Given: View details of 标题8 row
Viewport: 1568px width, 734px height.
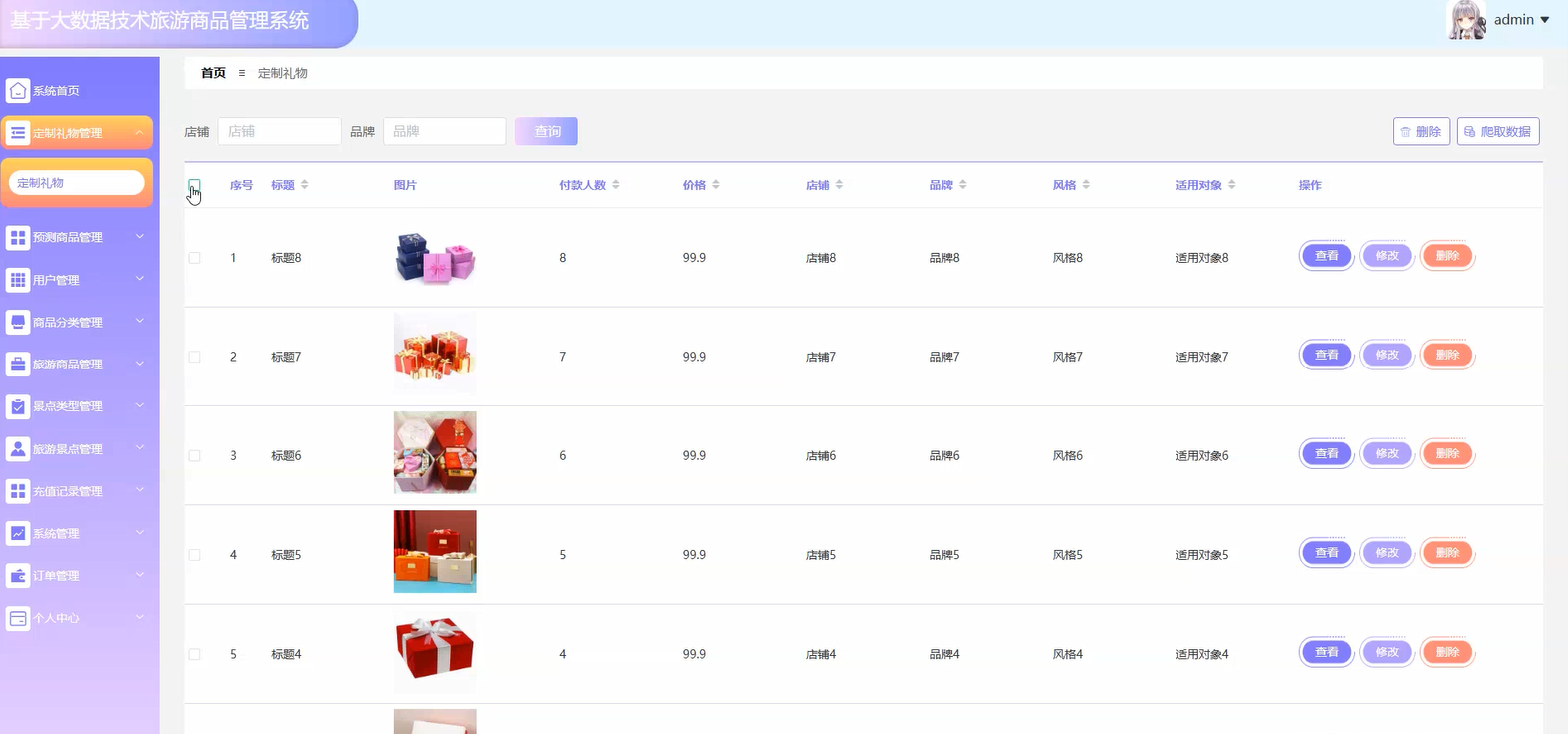Looking at the screenshot, I should [x=1327, y=256].
